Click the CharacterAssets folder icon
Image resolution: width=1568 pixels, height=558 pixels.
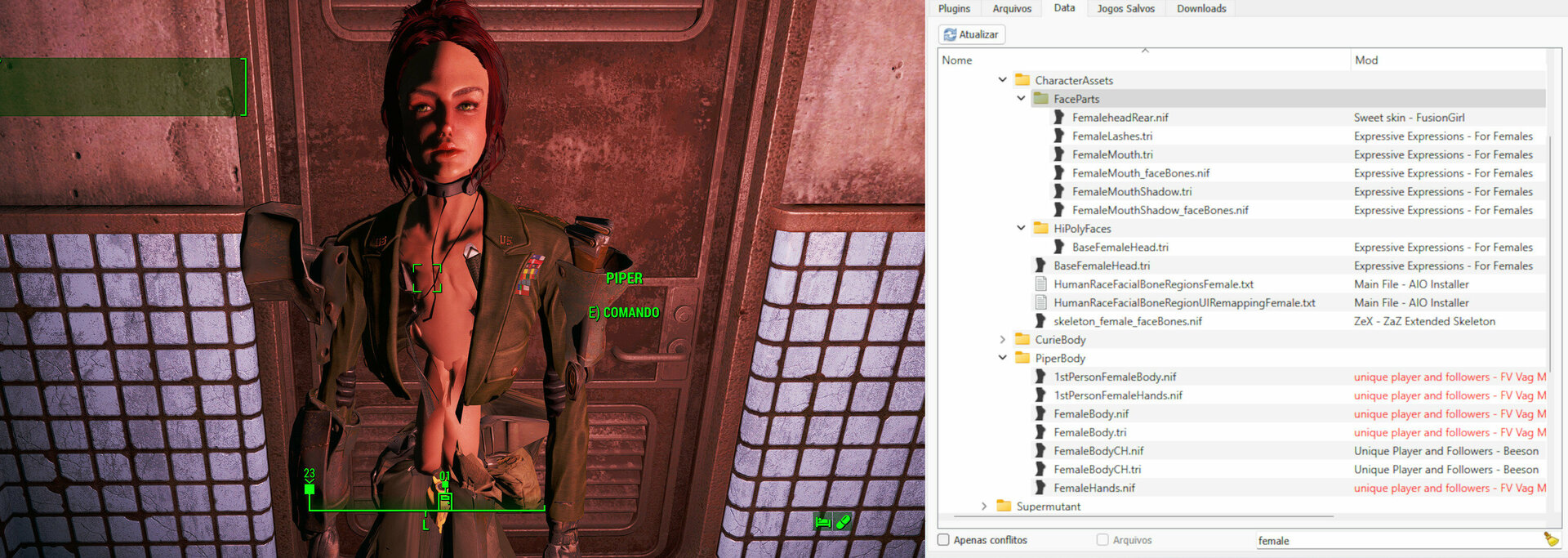(x=1022, y=80)
